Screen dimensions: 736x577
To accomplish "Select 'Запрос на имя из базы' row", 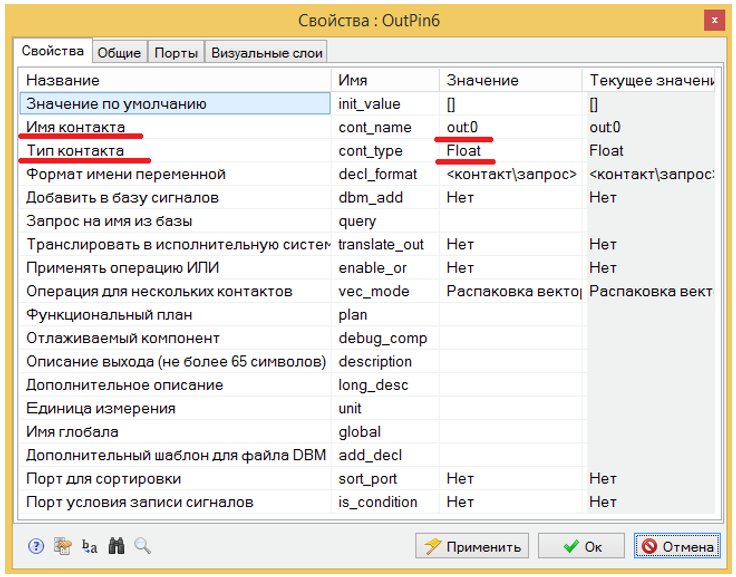I will coord(175,221).
